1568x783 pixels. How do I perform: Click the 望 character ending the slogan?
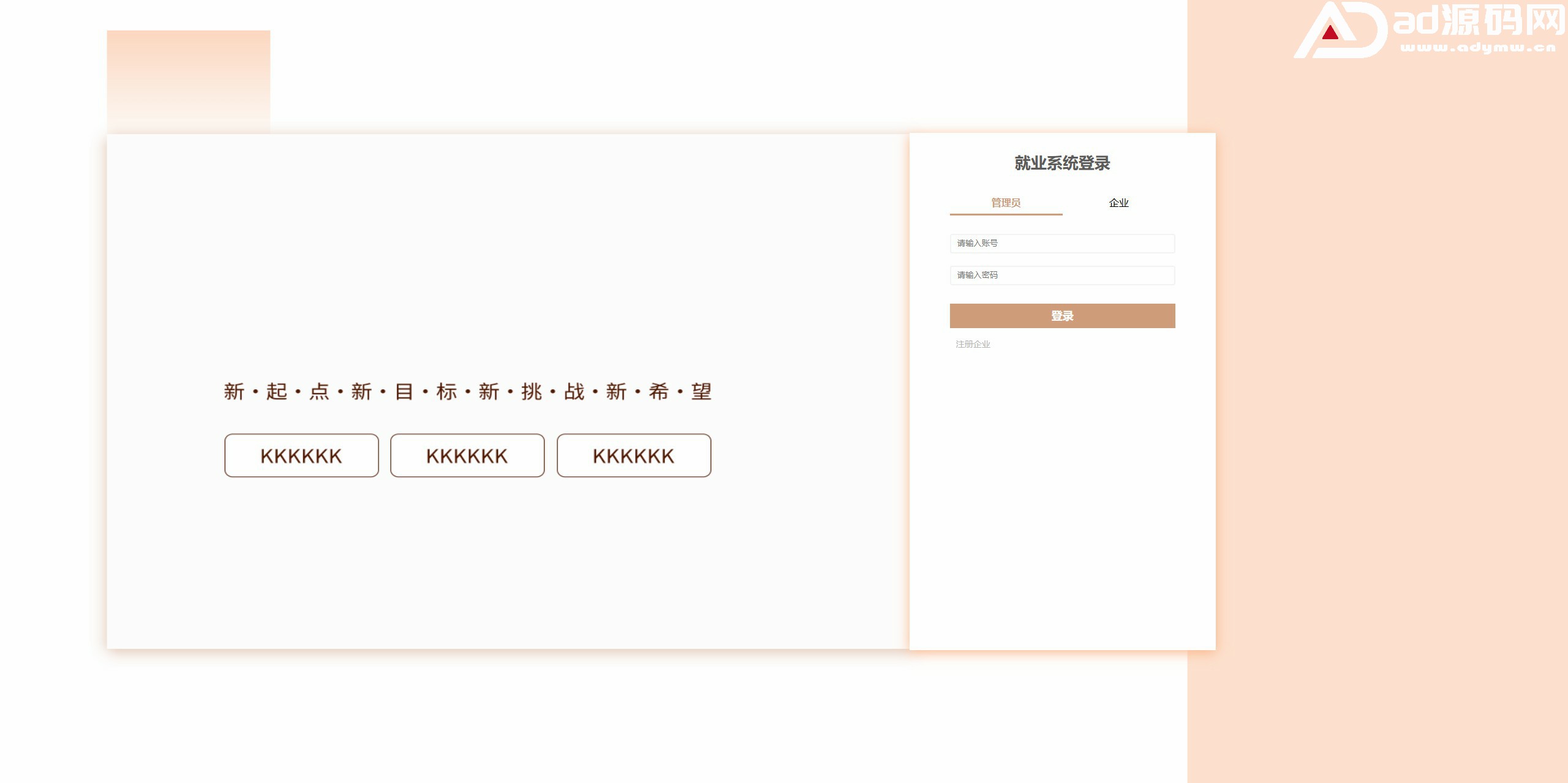(701, 391)
